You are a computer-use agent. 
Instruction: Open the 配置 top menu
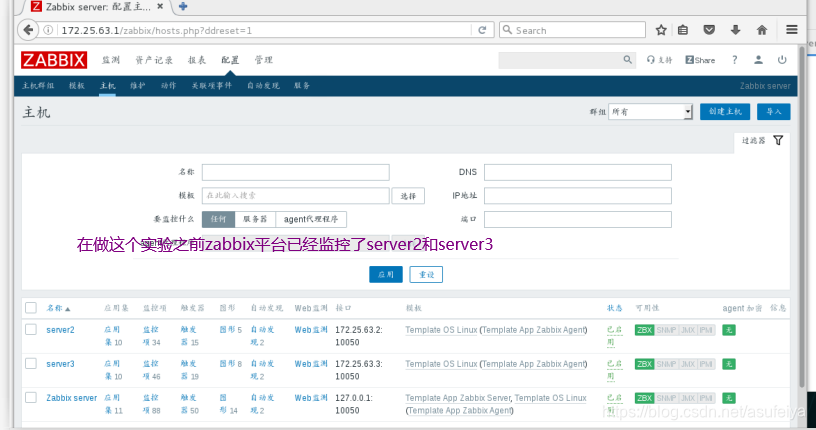pos(230,60)
